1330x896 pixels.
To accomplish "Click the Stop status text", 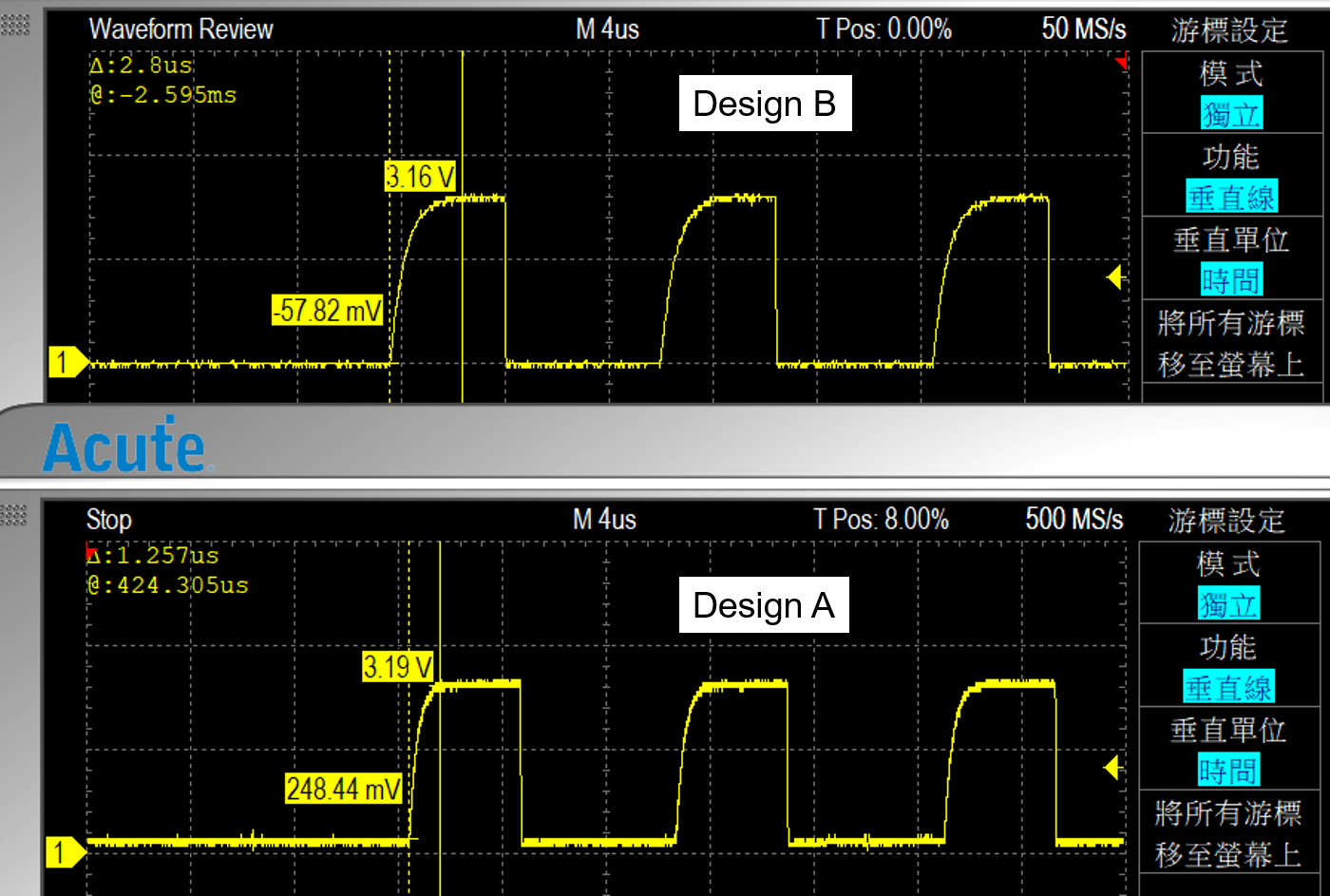I will (109, 520).
